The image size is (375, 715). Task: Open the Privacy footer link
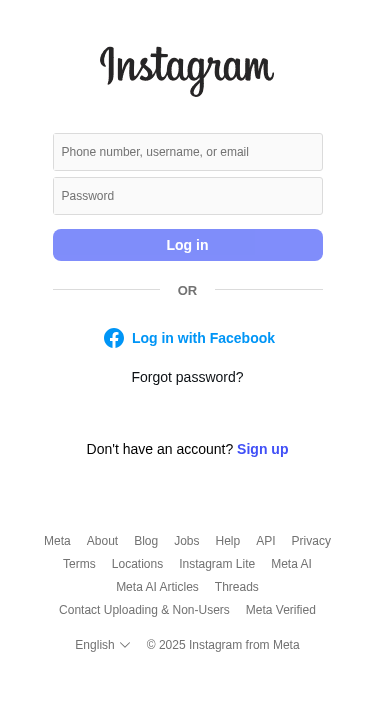tap(311, 541)
